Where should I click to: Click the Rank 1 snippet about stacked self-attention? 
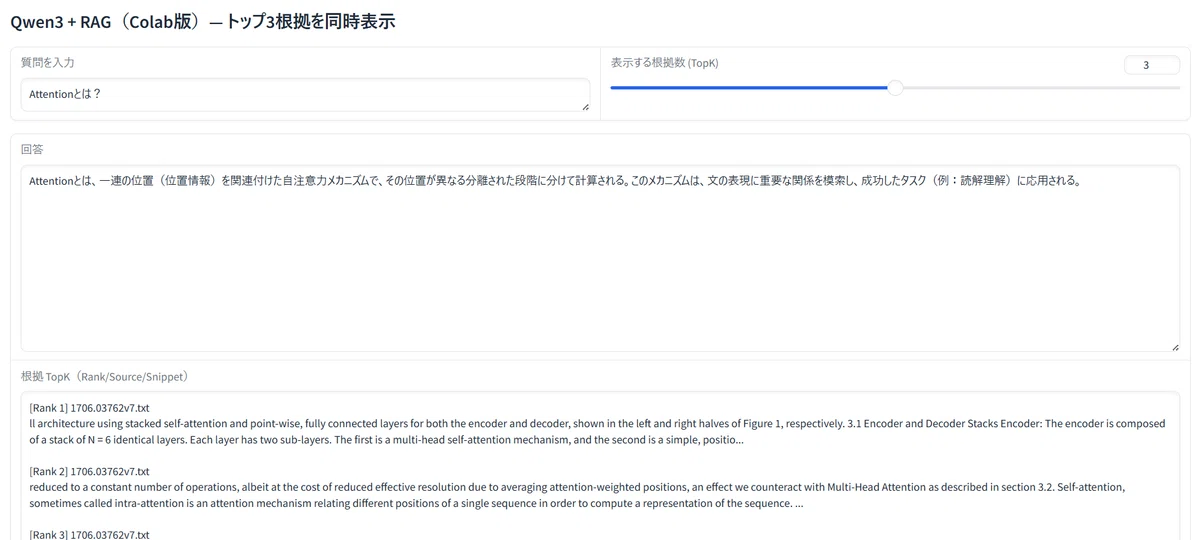[597, 431]
